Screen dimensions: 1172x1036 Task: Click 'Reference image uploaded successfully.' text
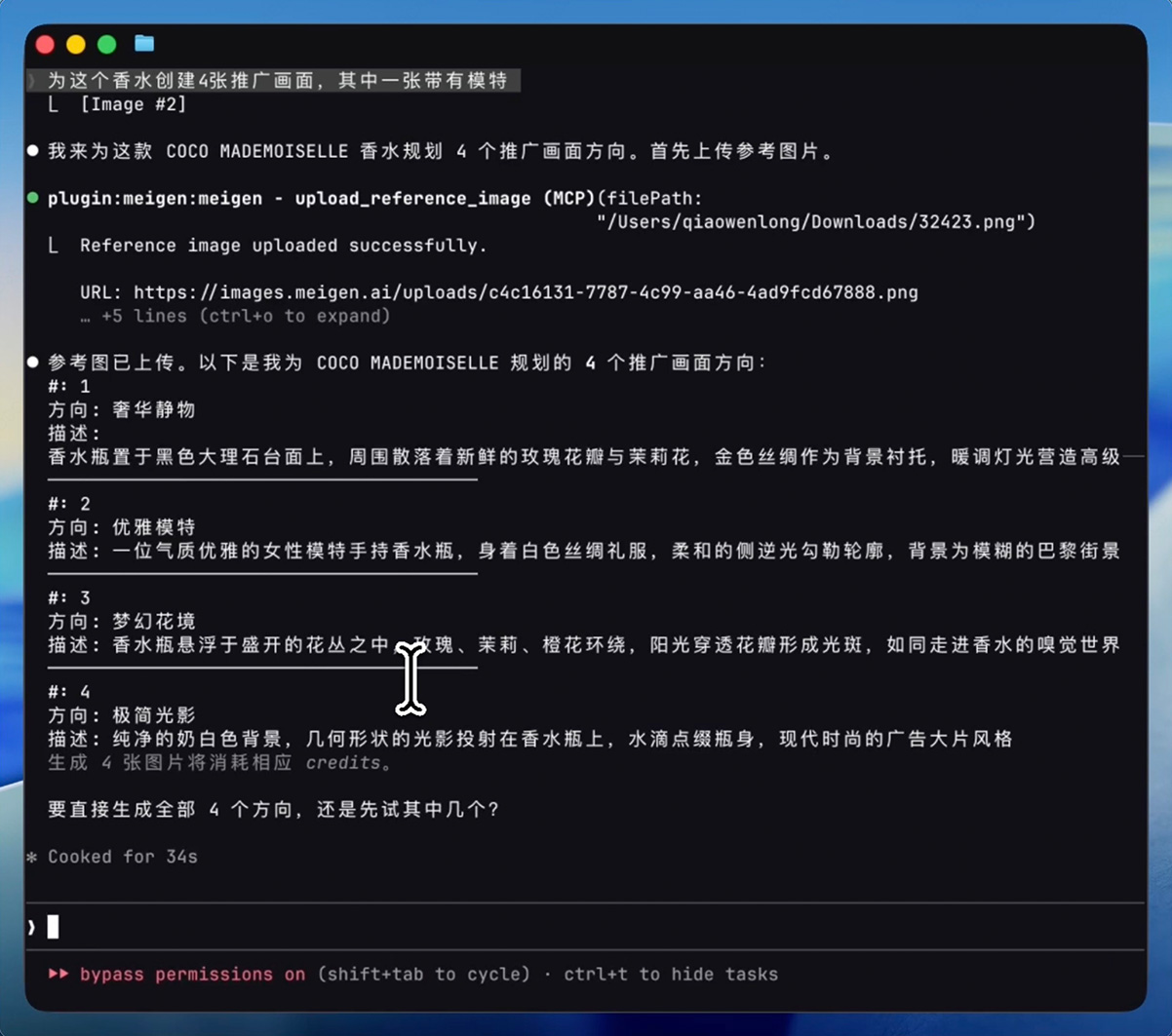283,246
